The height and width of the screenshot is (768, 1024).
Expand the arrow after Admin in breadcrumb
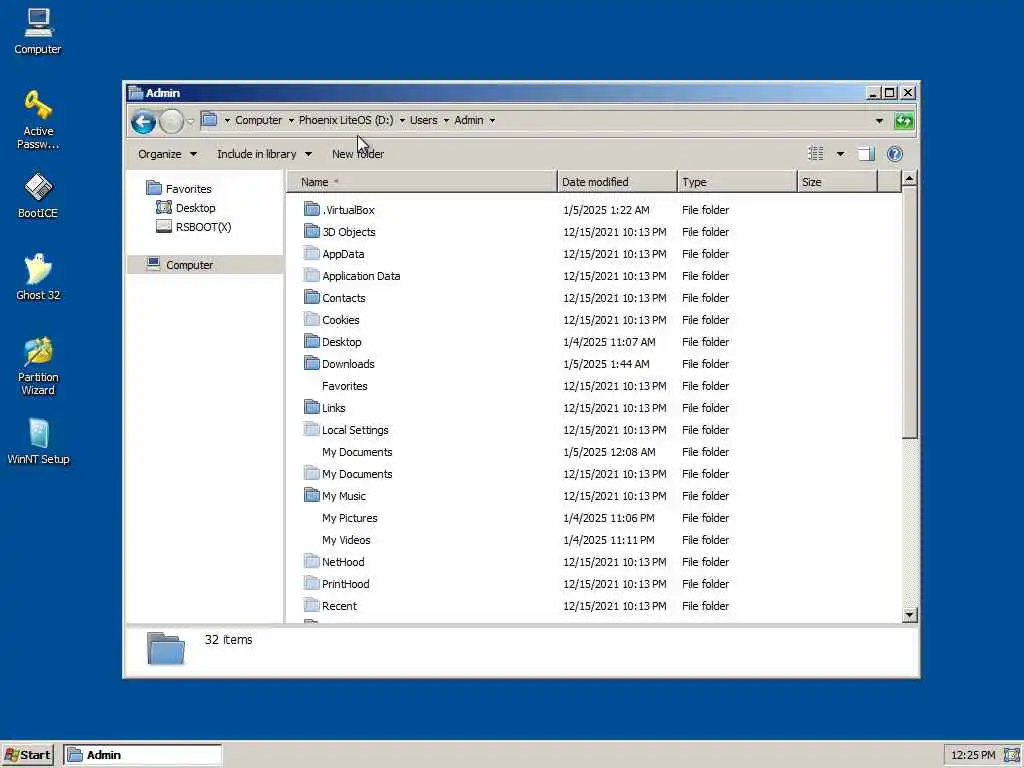click(492, 120)
